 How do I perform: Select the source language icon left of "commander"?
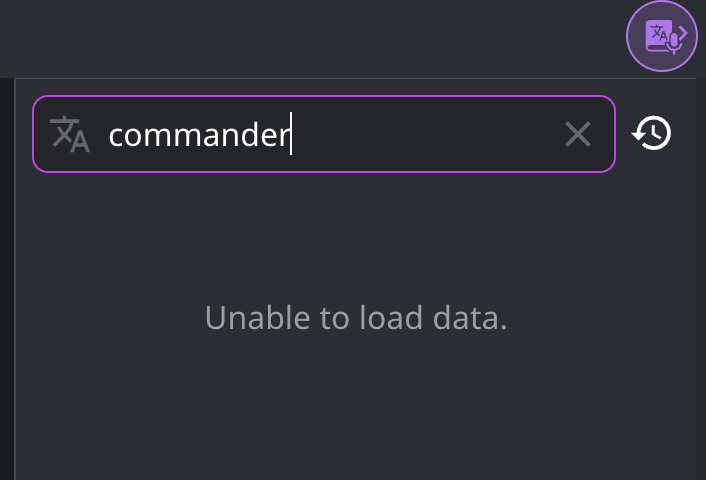[x=70, y=134]
